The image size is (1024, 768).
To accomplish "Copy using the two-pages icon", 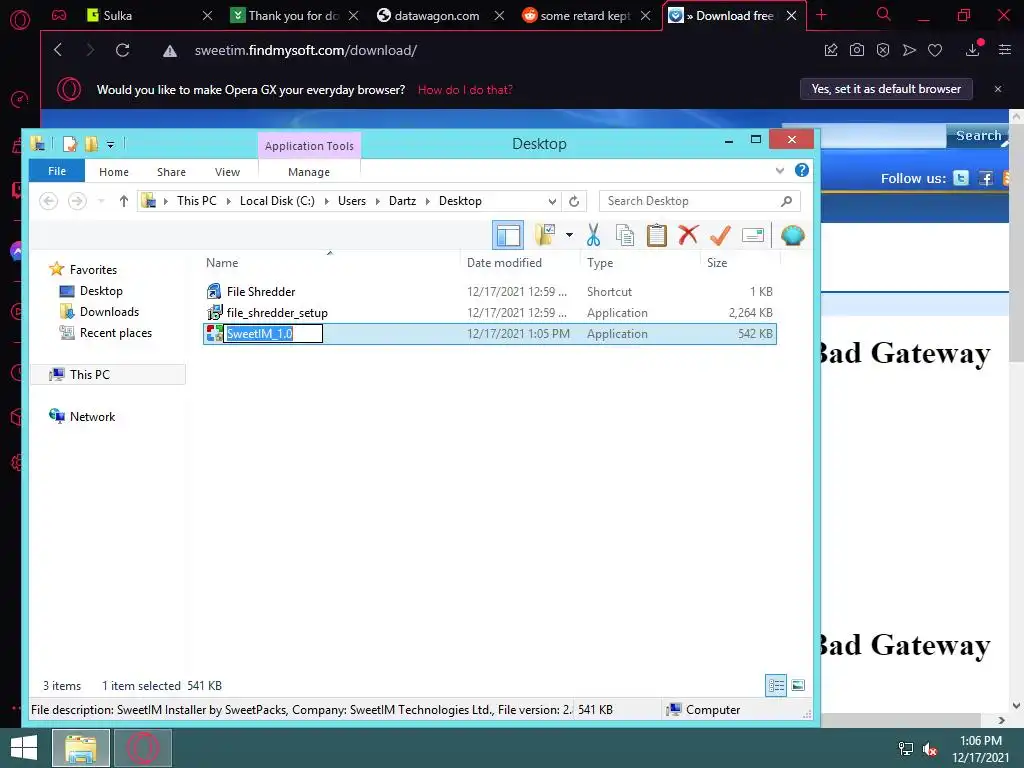I will coord(625,235).
